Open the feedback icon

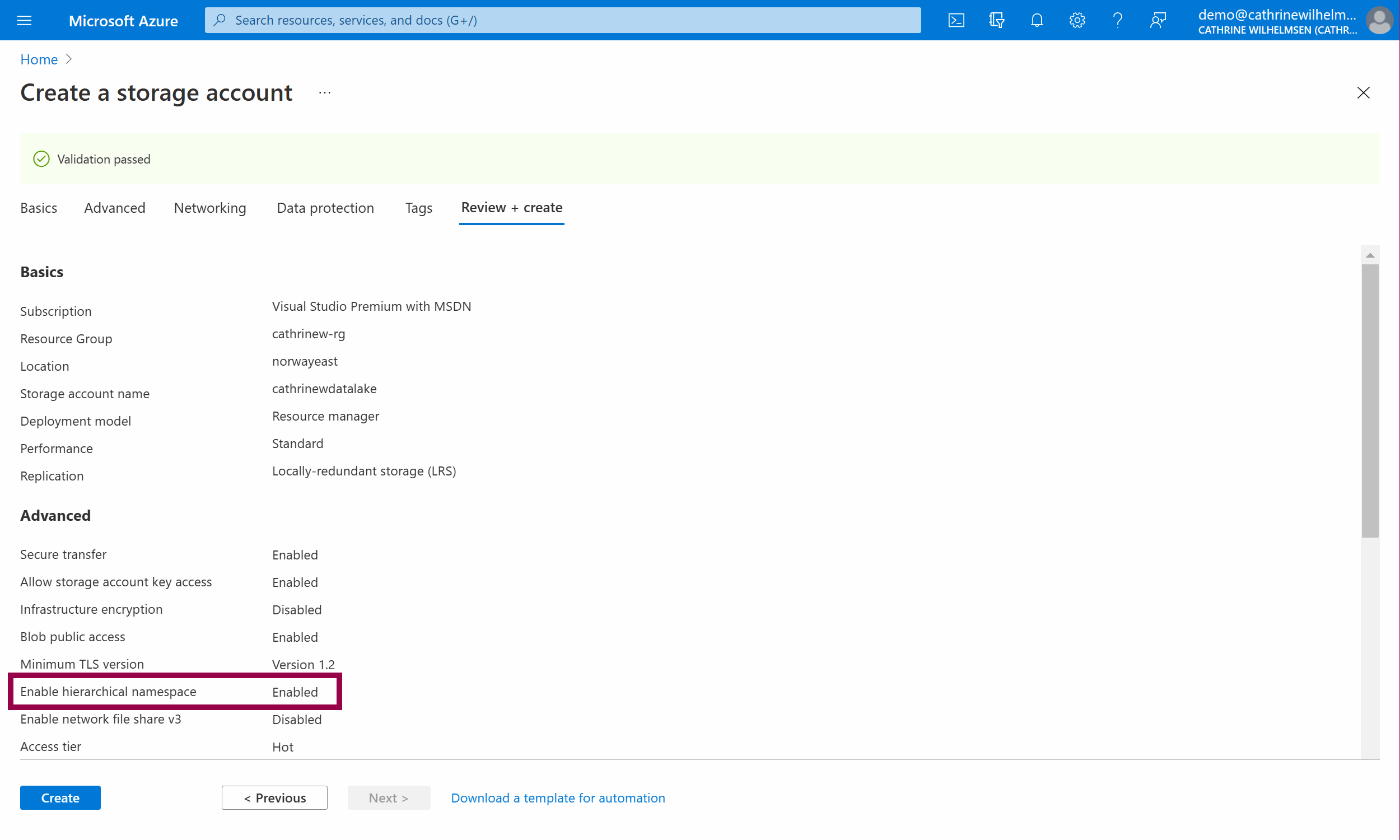pos(1157,21)
